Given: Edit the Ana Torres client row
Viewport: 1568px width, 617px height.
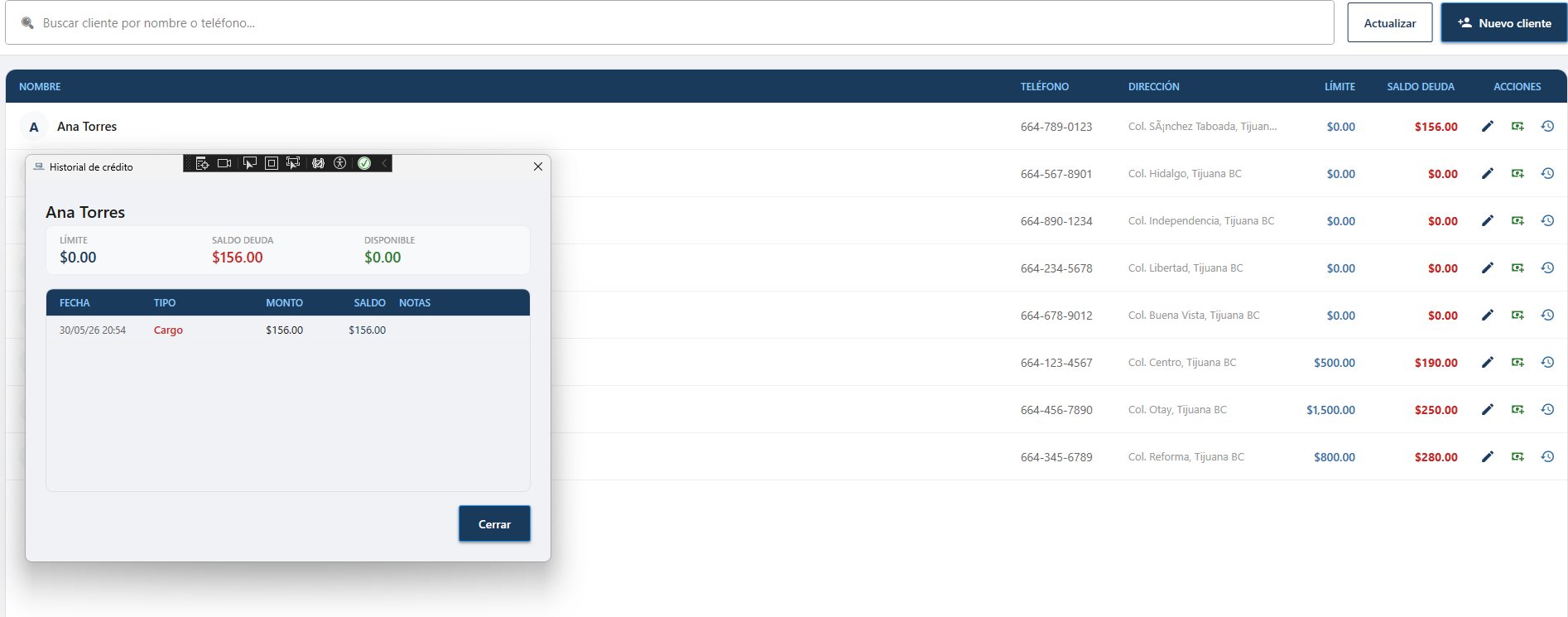Looking at the screenshot, I should (1488, 127).
